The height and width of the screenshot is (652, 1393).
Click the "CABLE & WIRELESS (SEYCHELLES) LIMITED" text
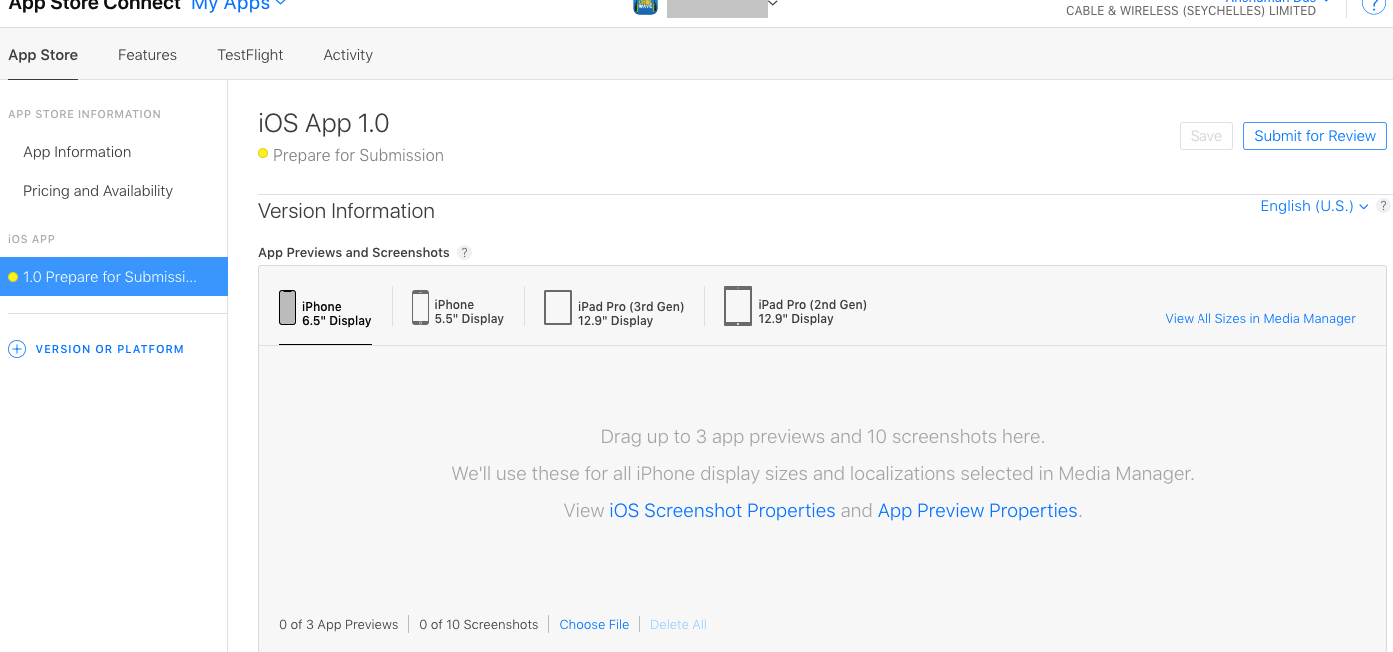click(1191, 11)
